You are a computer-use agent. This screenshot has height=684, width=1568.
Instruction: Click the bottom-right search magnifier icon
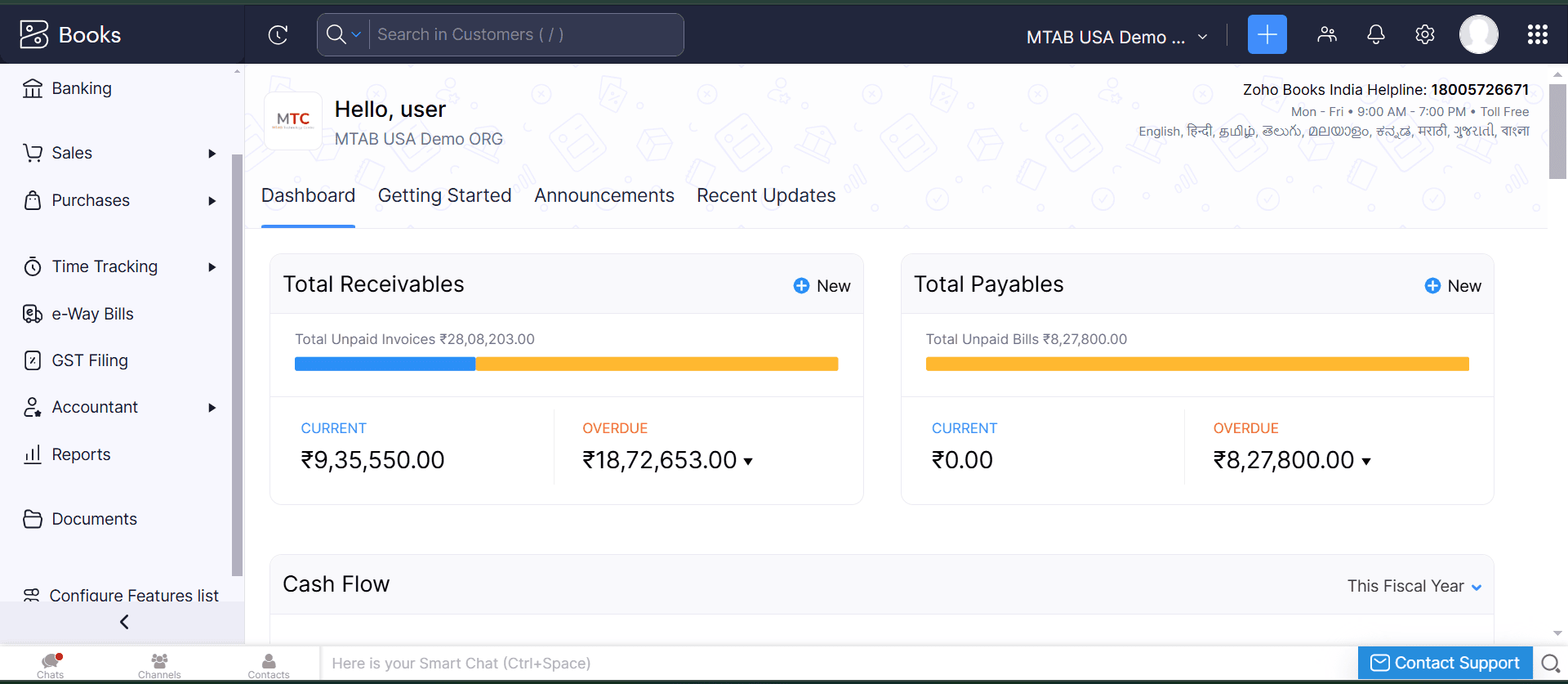click(x=1550, y=663)
